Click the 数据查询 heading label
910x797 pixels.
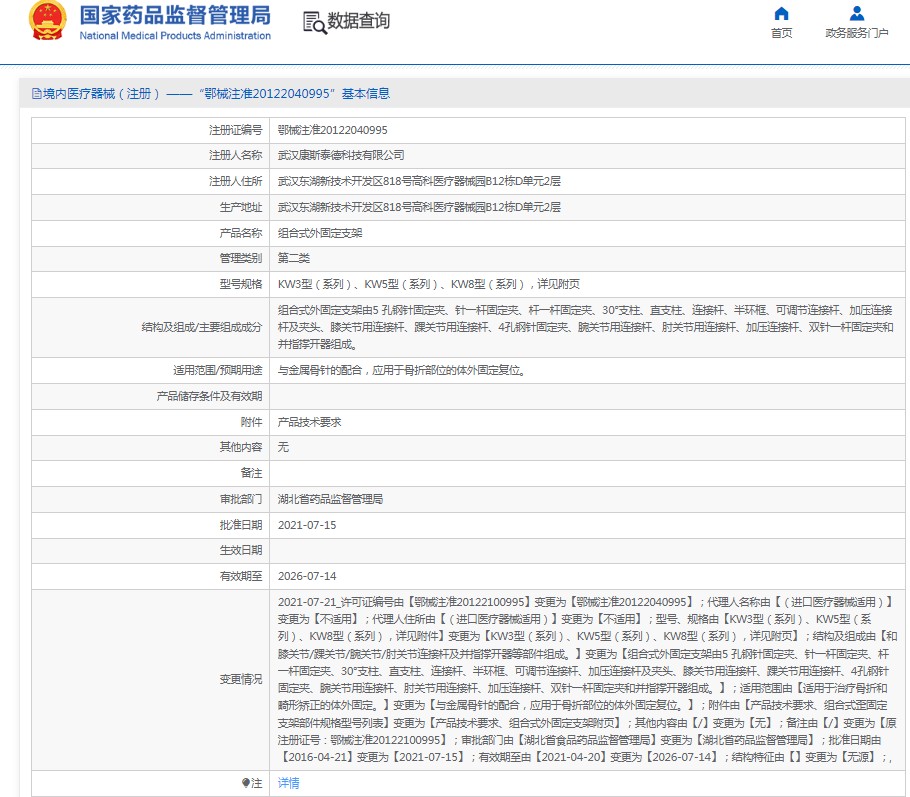coord(359,21)
